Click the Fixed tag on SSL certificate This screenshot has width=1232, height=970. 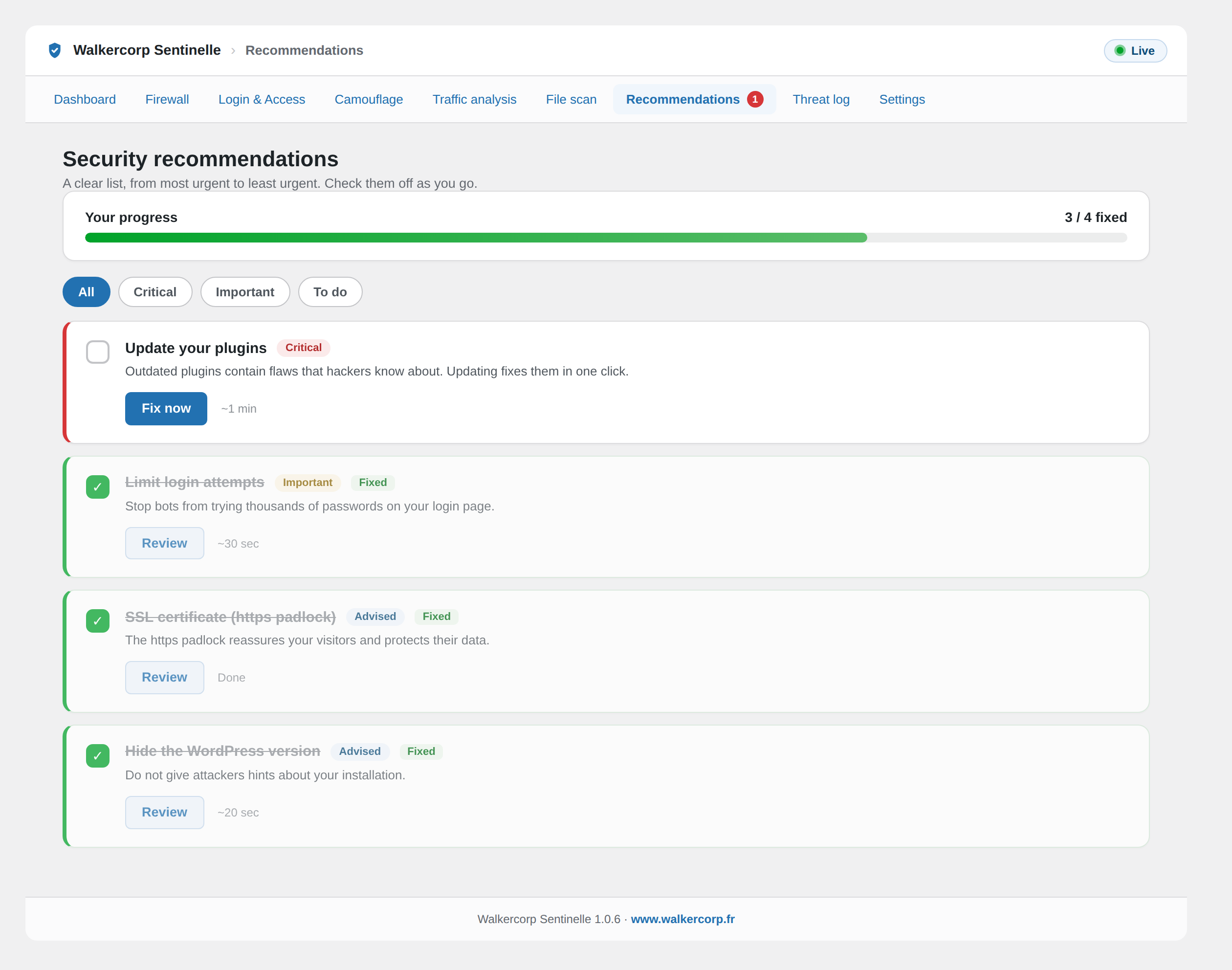[x=436, y=616]
